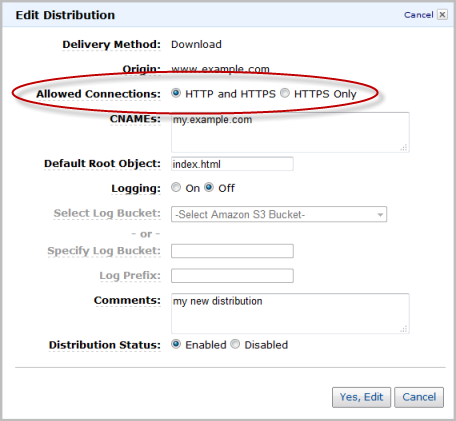Turn Logging On
The width and height of the screenshot is (456, 421).
176,187
